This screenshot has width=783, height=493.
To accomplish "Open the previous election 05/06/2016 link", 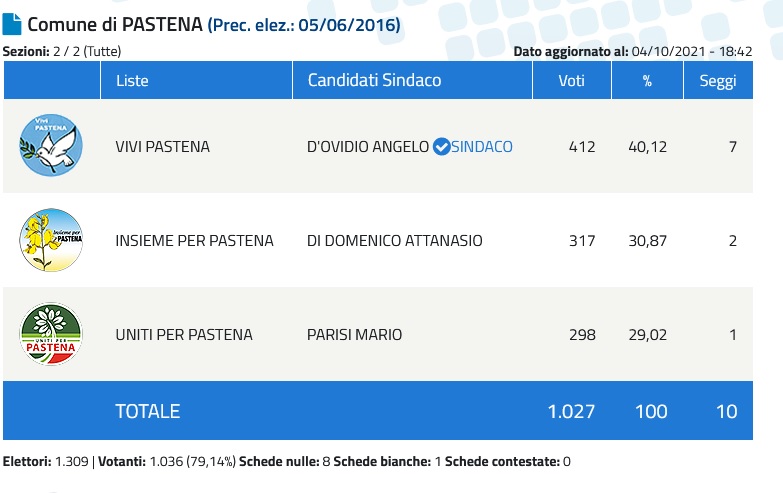I will click(304, 25).
